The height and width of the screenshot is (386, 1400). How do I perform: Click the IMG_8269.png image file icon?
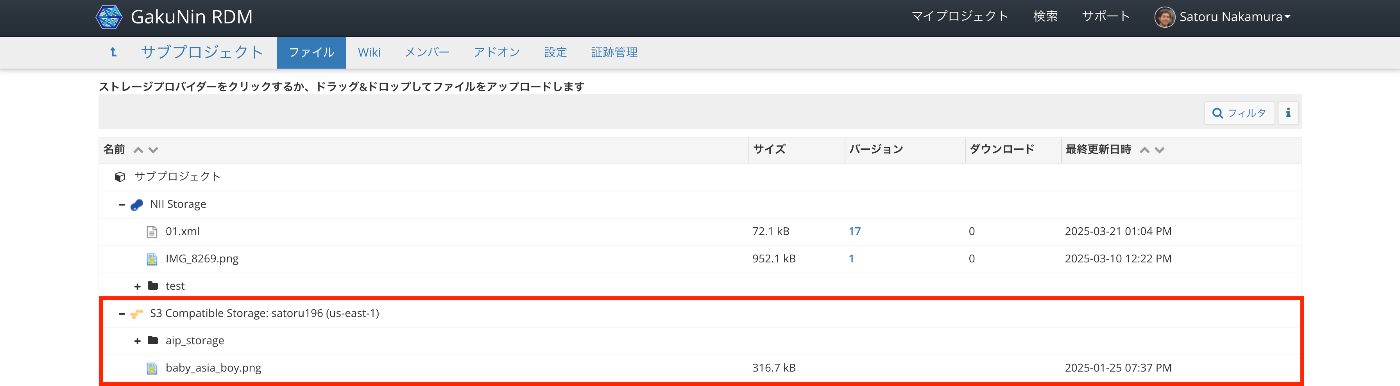153,258
